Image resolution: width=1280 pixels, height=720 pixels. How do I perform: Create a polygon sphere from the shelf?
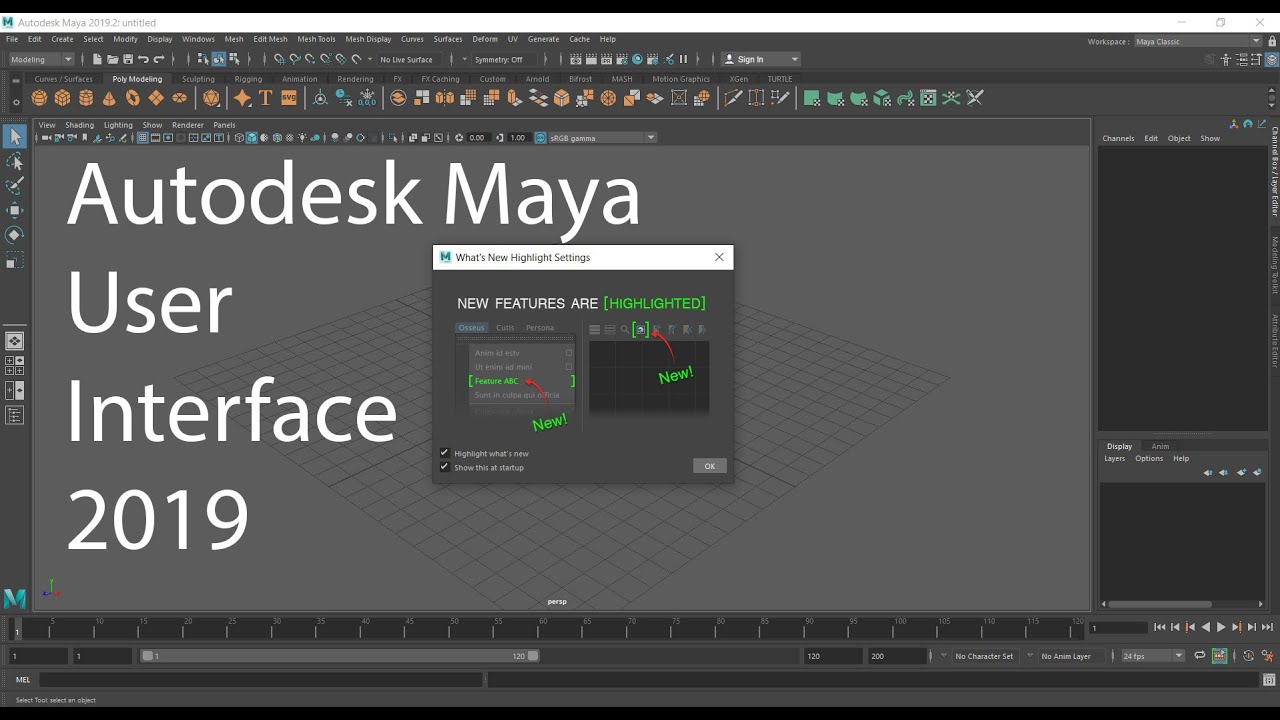coord(39,98)
